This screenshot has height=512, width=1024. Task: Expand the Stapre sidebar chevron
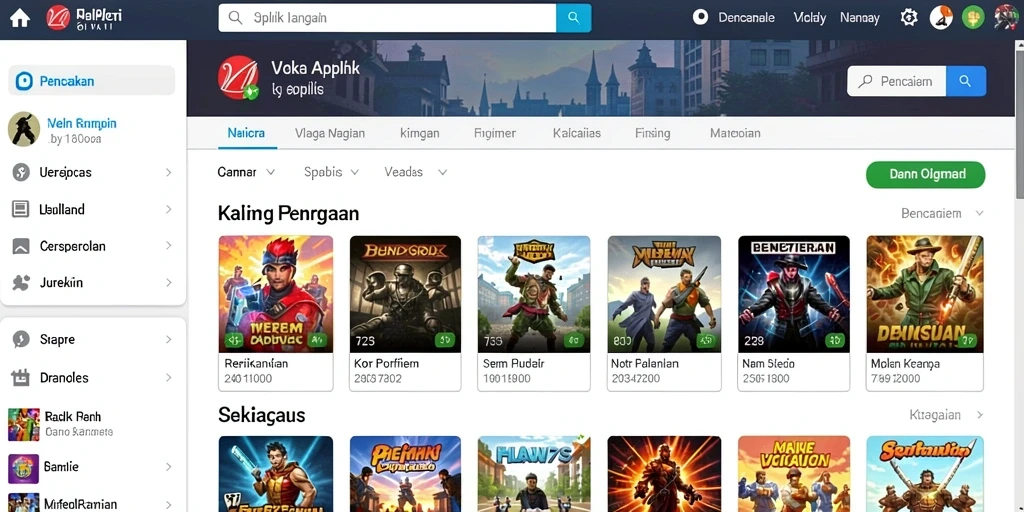click(168, 340)
